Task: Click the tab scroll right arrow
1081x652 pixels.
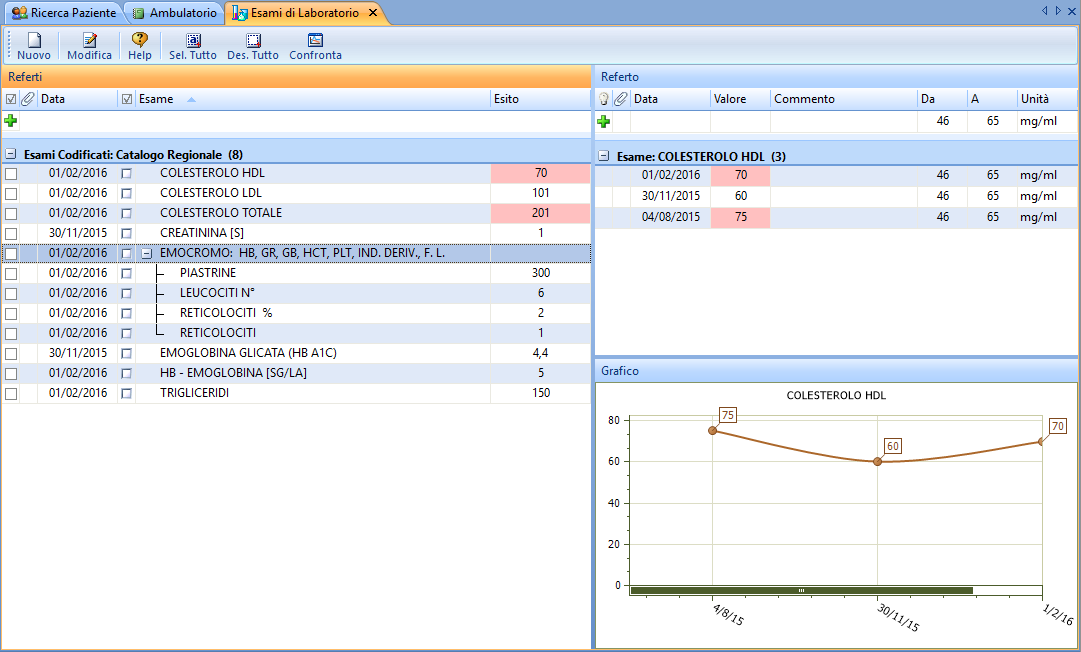Action: coord(1058,10)
